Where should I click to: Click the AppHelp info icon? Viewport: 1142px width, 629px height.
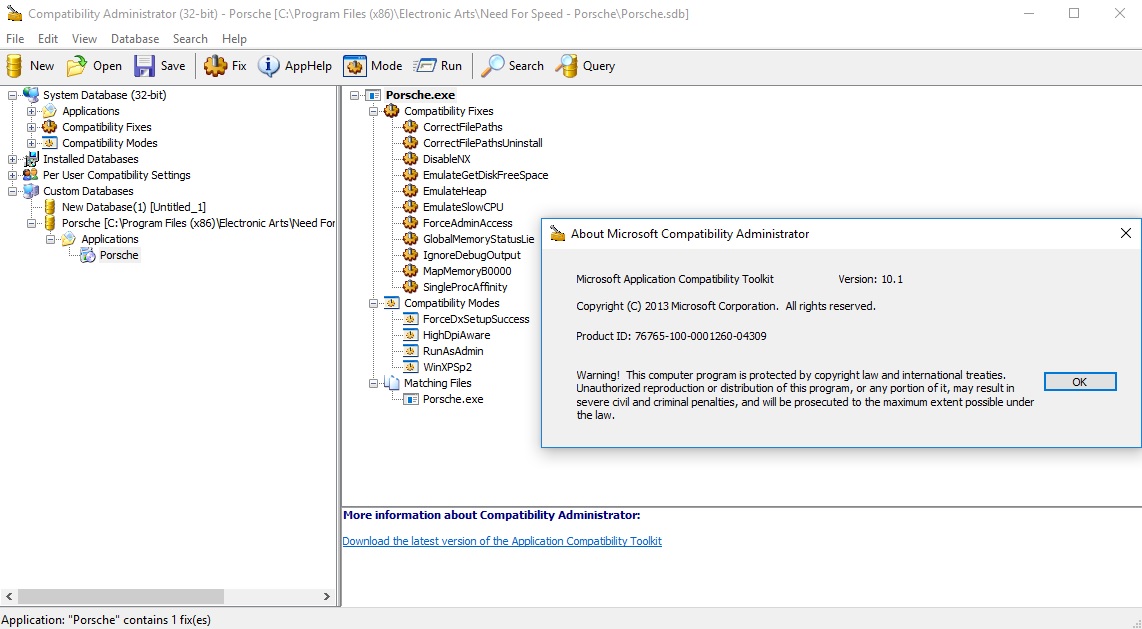point(269,66)
